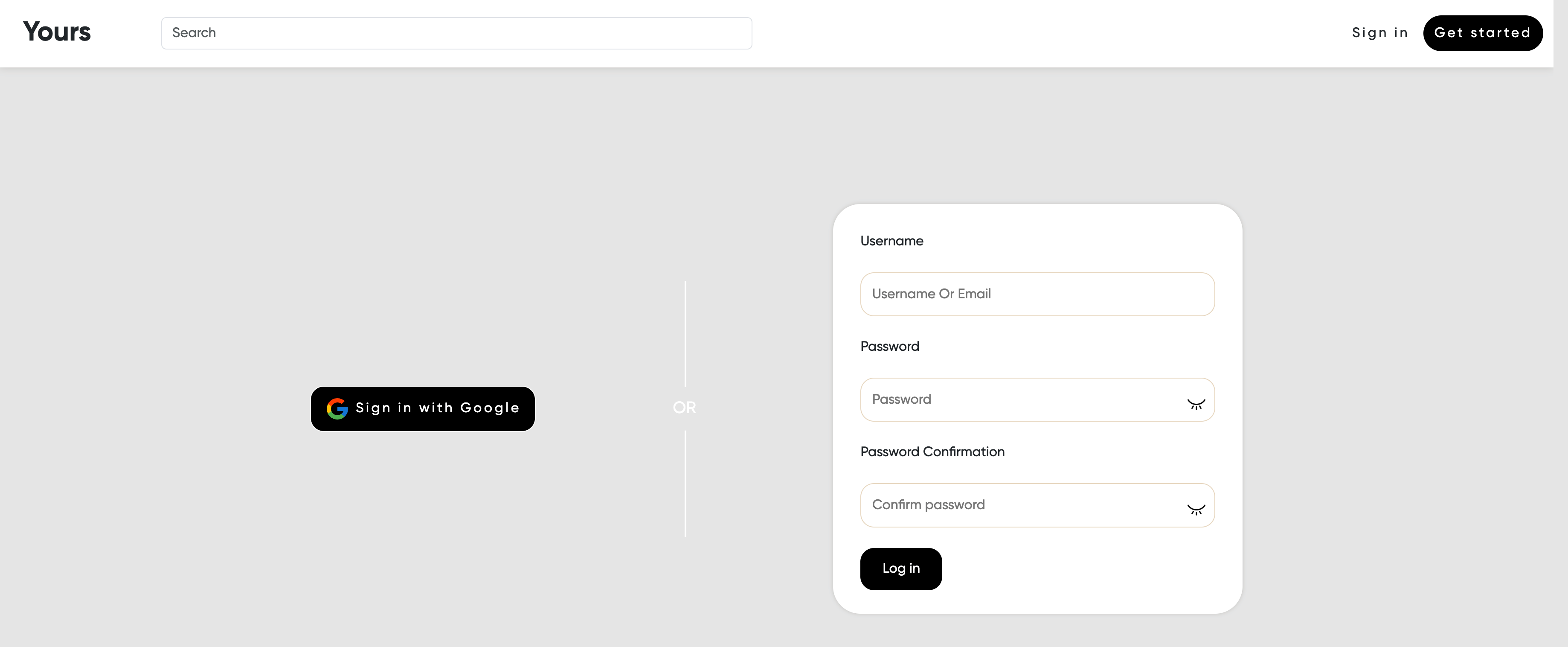Click the OR divider text
1568x647 pixels.
684,408
